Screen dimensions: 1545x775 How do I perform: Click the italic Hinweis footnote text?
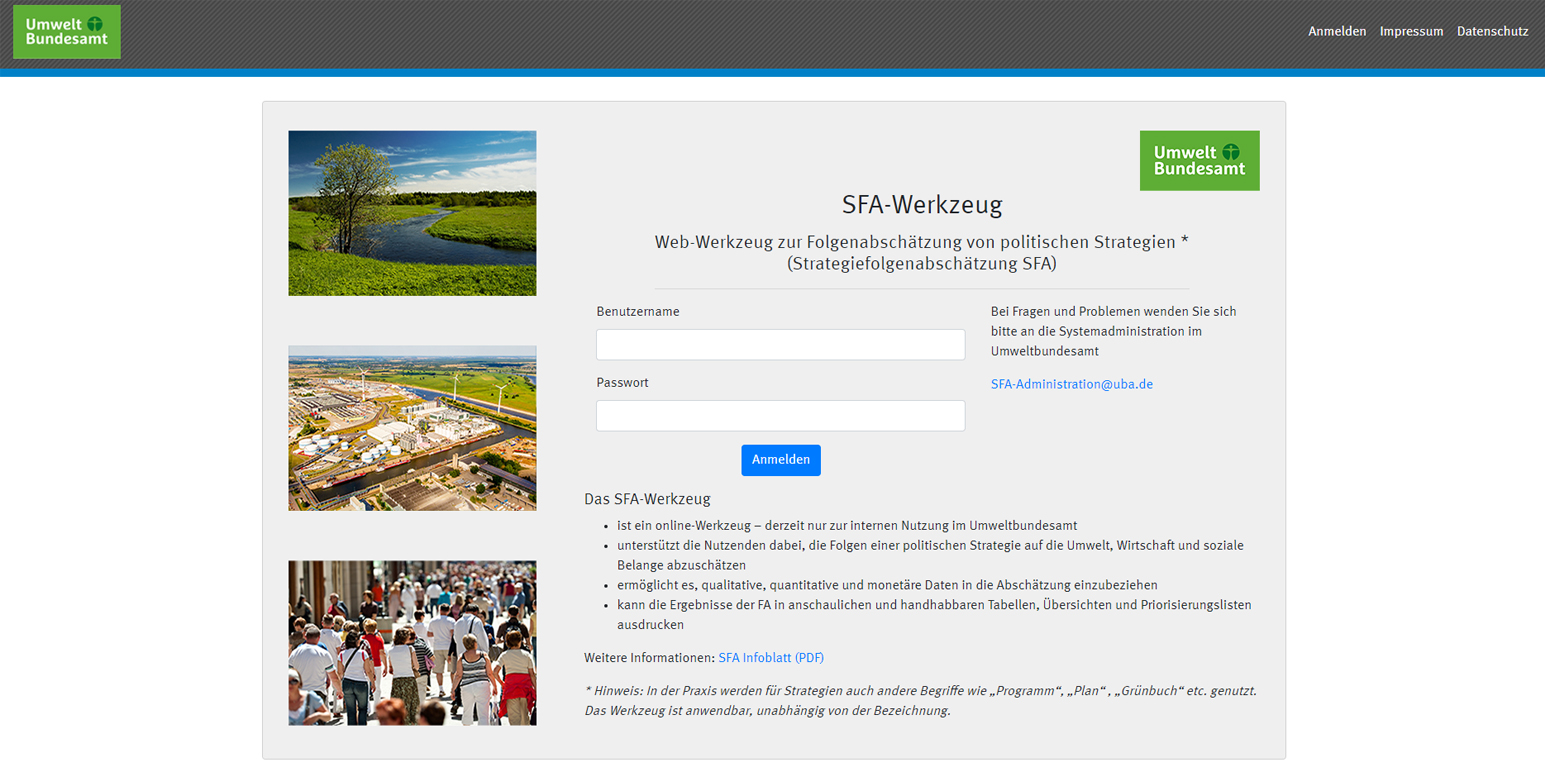pyautogui.click(x=920, y=700)
